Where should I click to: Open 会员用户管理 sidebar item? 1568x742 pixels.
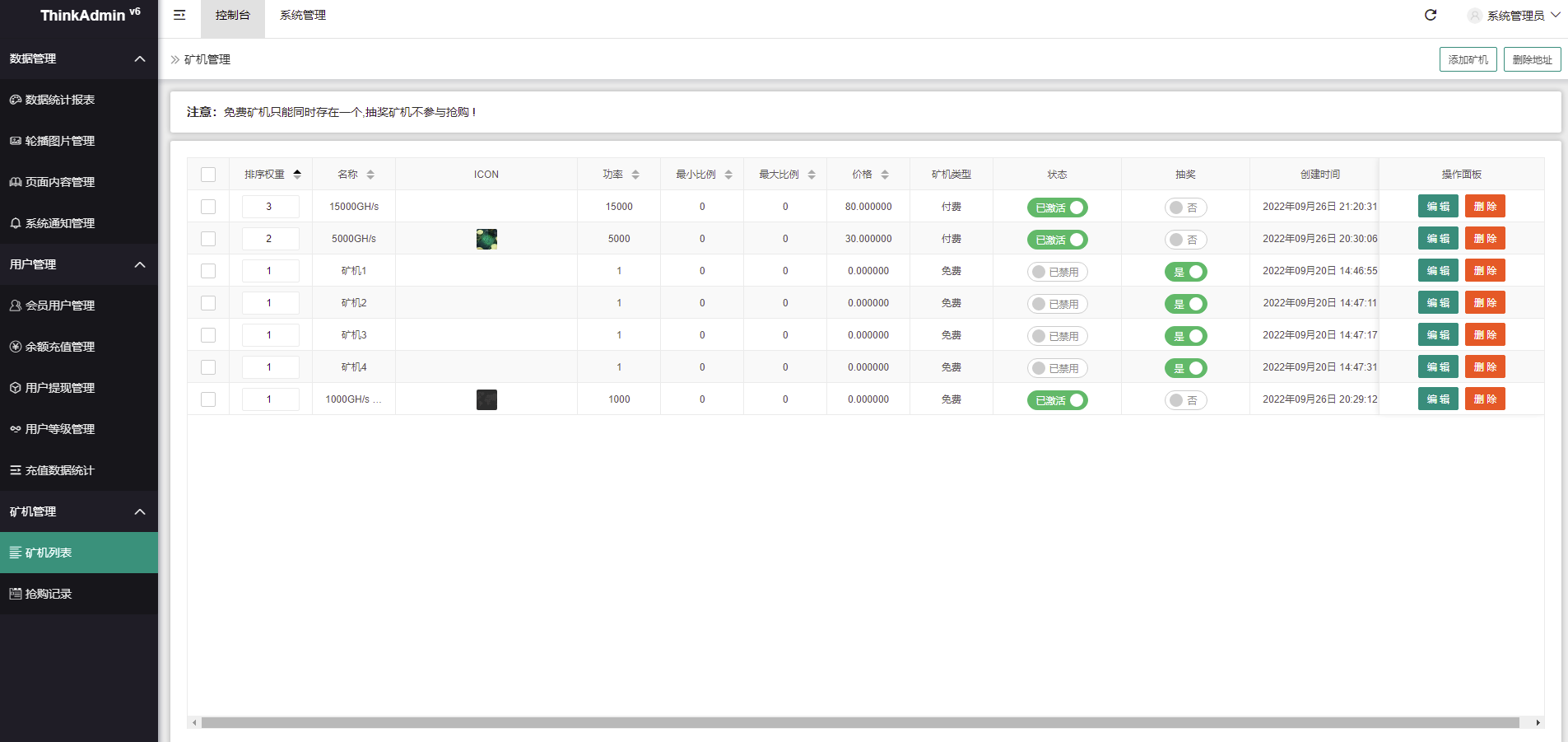tap(59, 306)
